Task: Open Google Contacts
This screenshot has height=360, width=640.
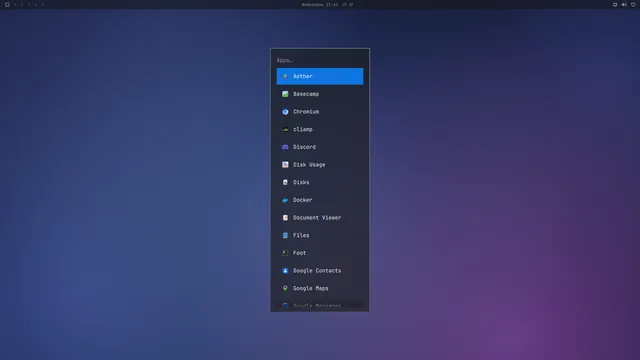Action: click(x=320, y=271)
